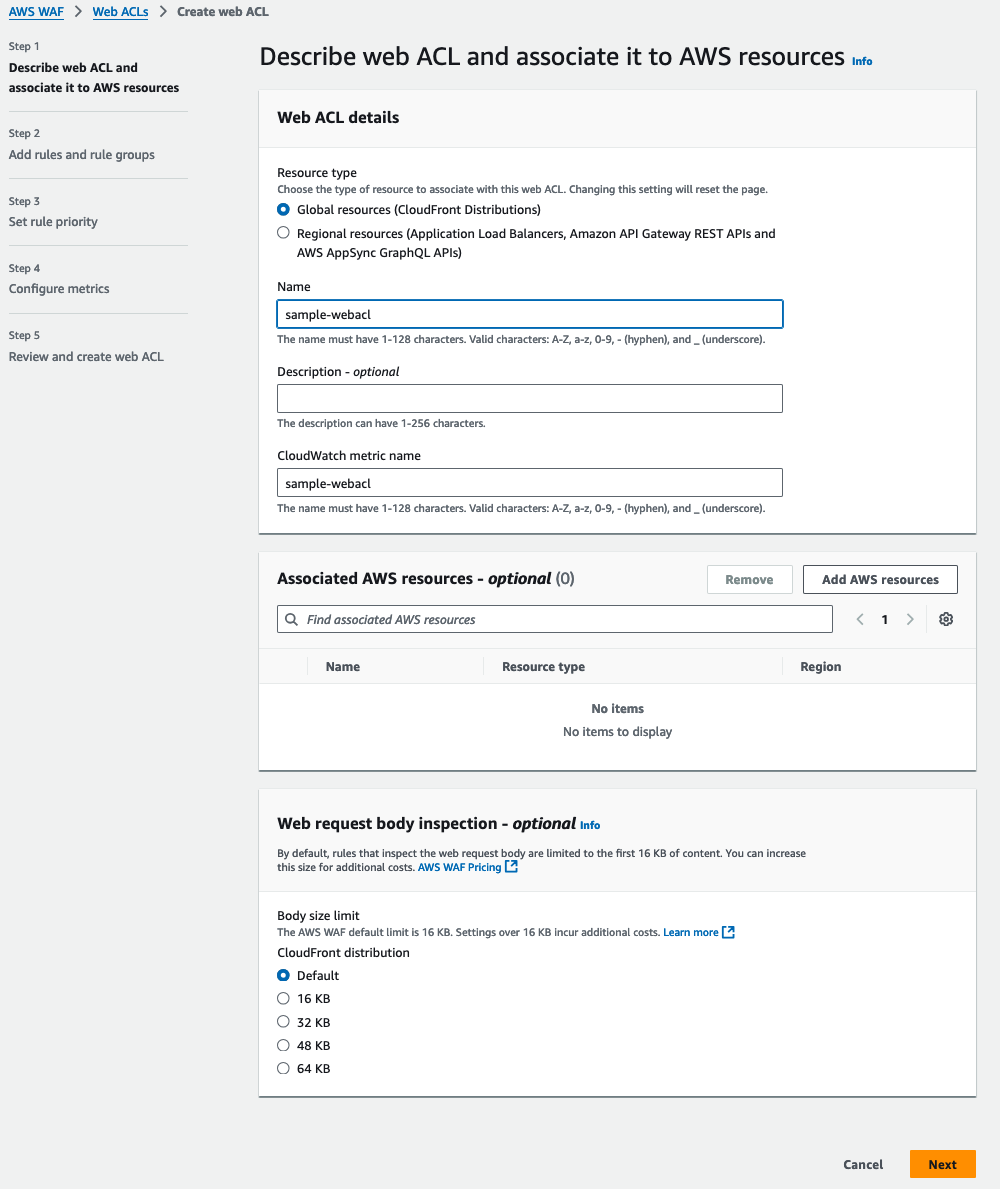Click the CloudWatch metric name field
The height and width of the screenshot is (1189, 1000).
pos(529,483)
